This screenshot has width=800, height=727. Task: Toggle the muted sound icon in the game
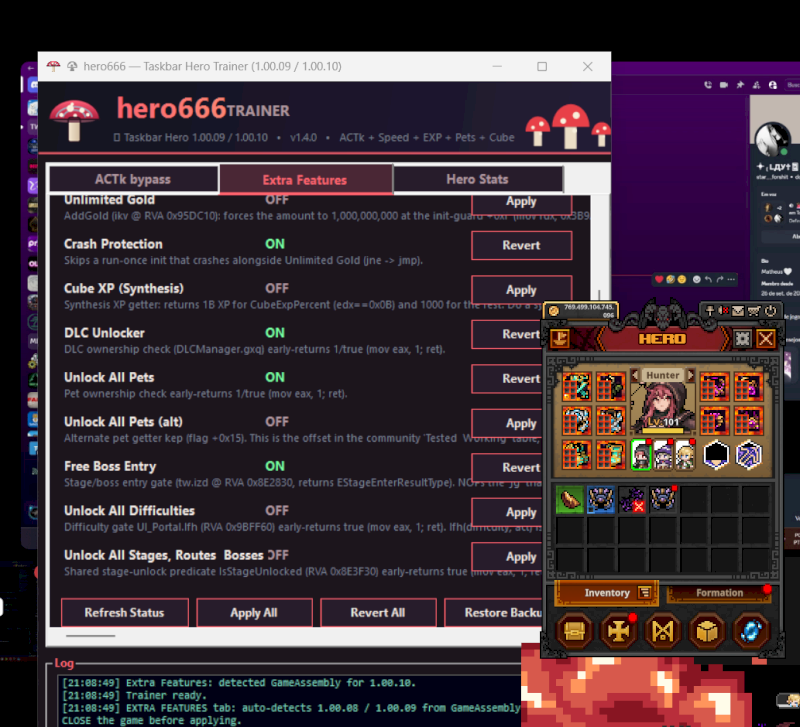point(723,310)
